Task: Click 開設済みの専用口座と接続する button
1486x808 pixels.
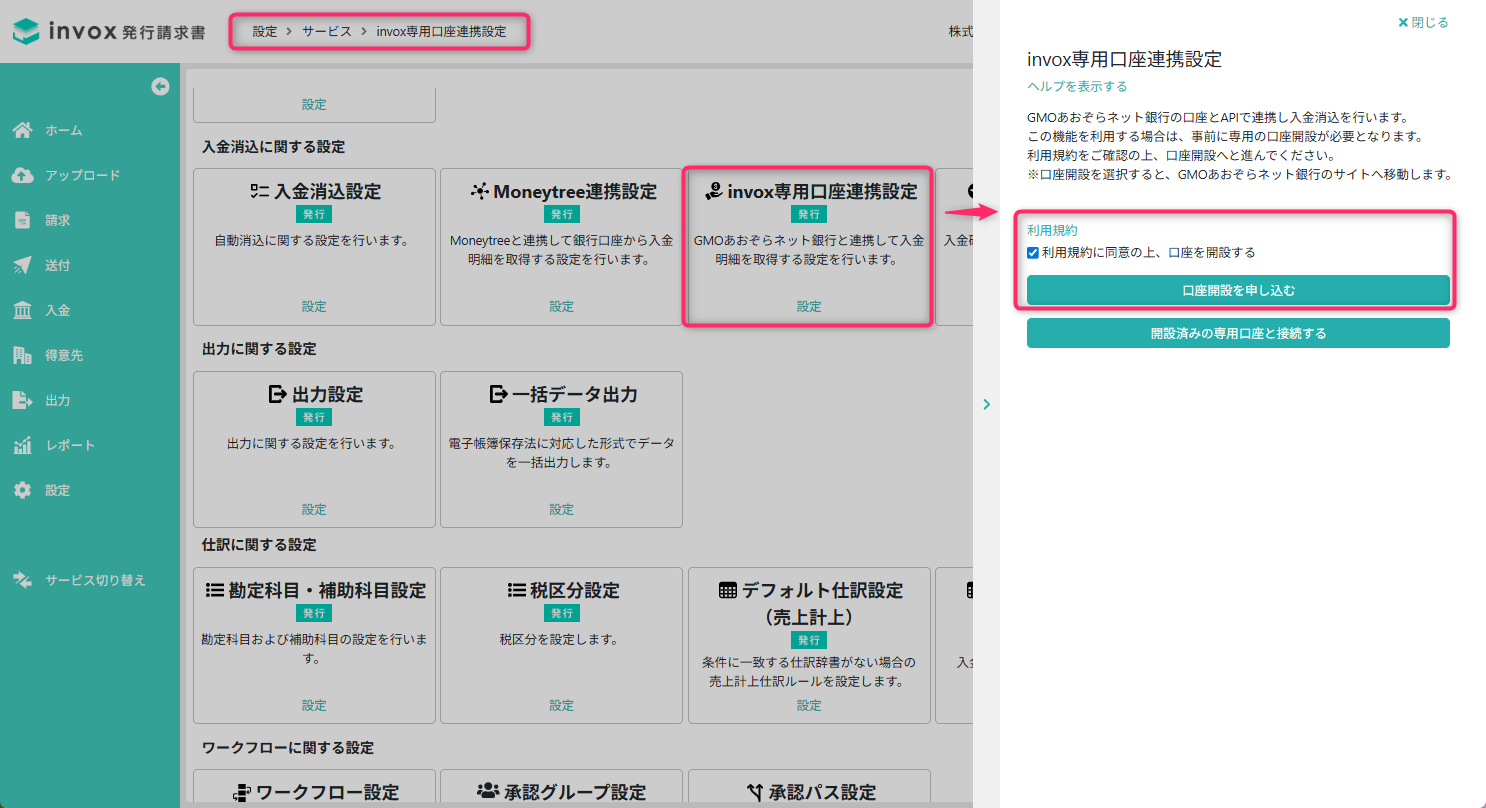Action: [x=1238, y=333]
